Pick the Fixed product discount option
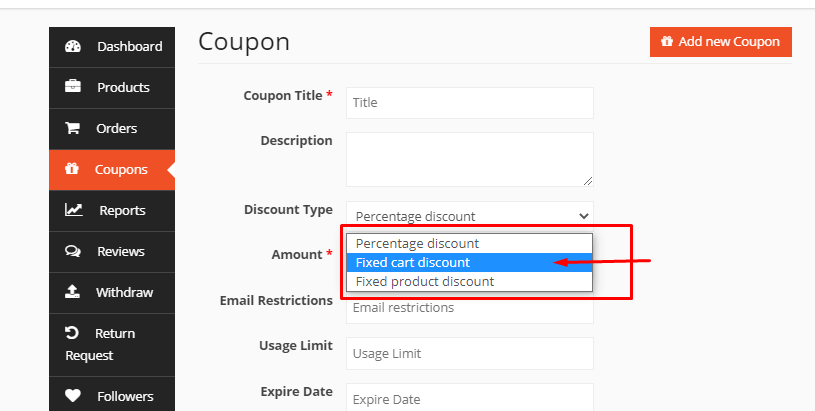 tap(425, 282)
